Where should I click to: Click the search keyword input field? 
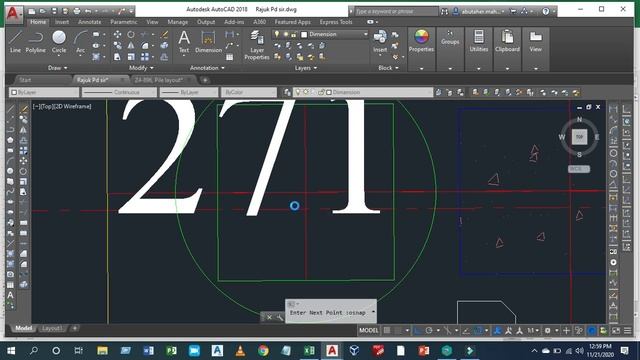coord(396,11)
